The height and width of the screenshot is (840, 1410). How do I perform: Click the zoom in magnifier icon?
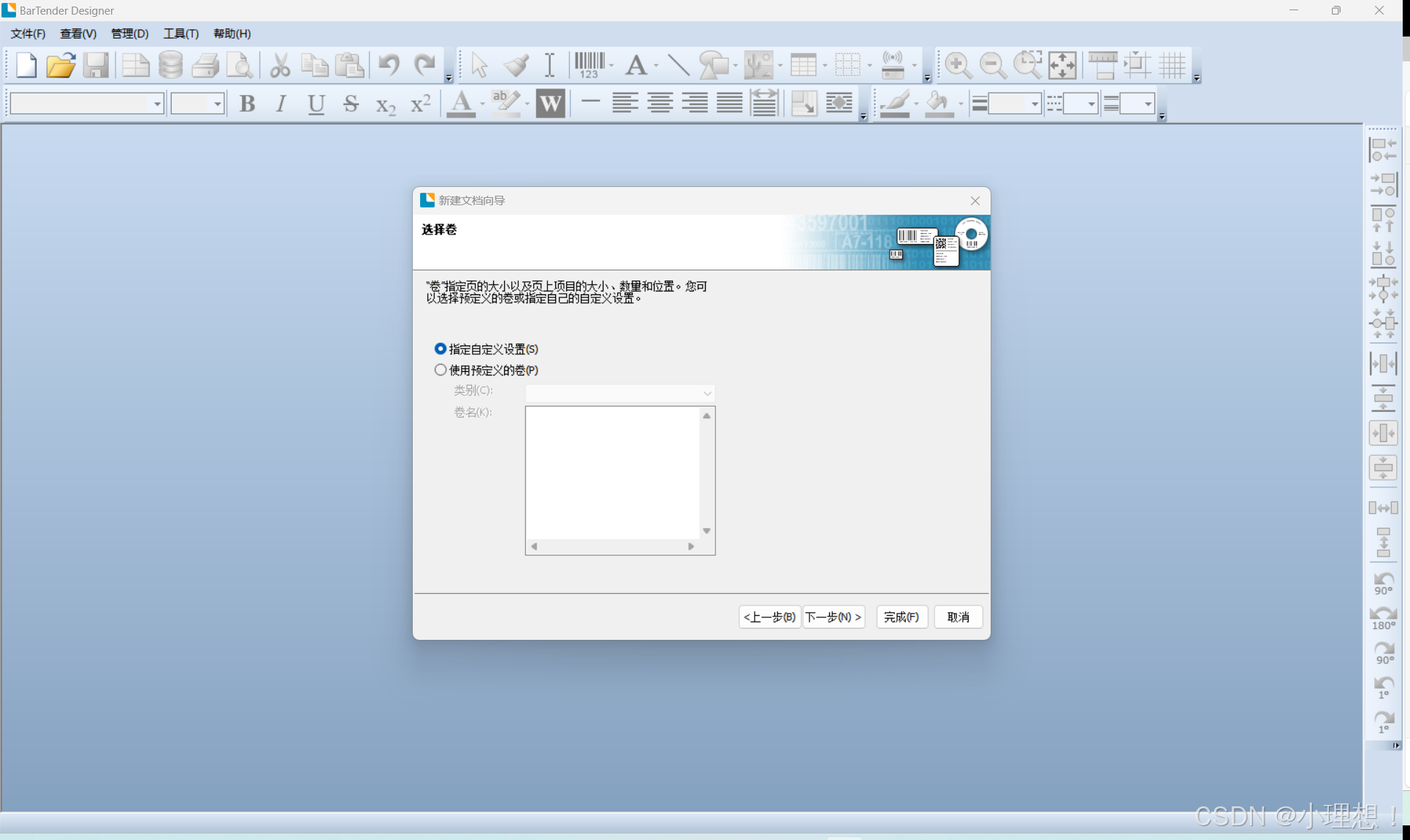(957, 65)
